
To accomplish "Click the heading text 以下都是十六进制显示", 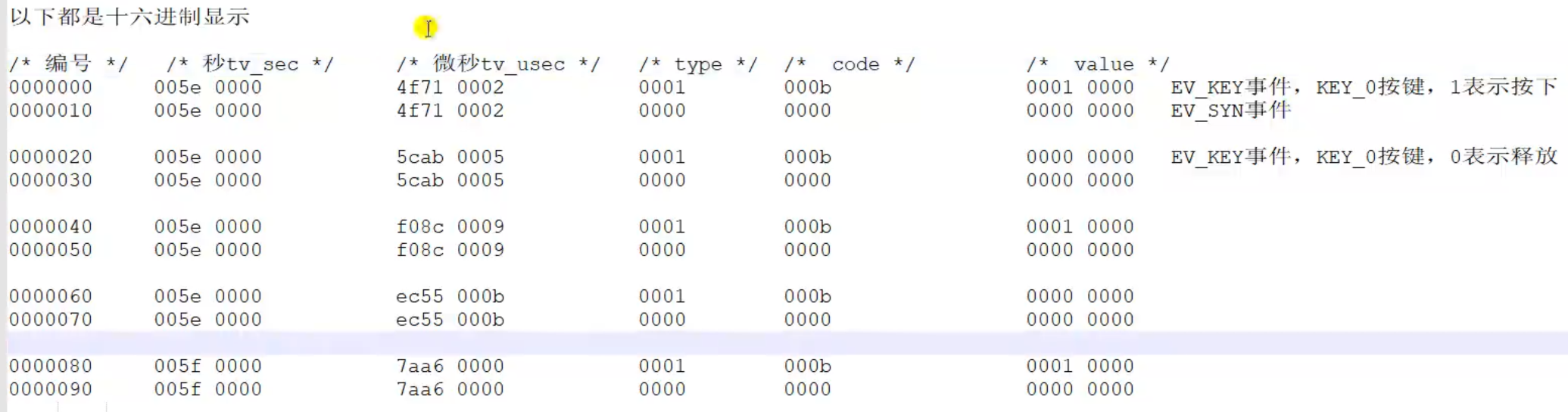I will [130, 17].
